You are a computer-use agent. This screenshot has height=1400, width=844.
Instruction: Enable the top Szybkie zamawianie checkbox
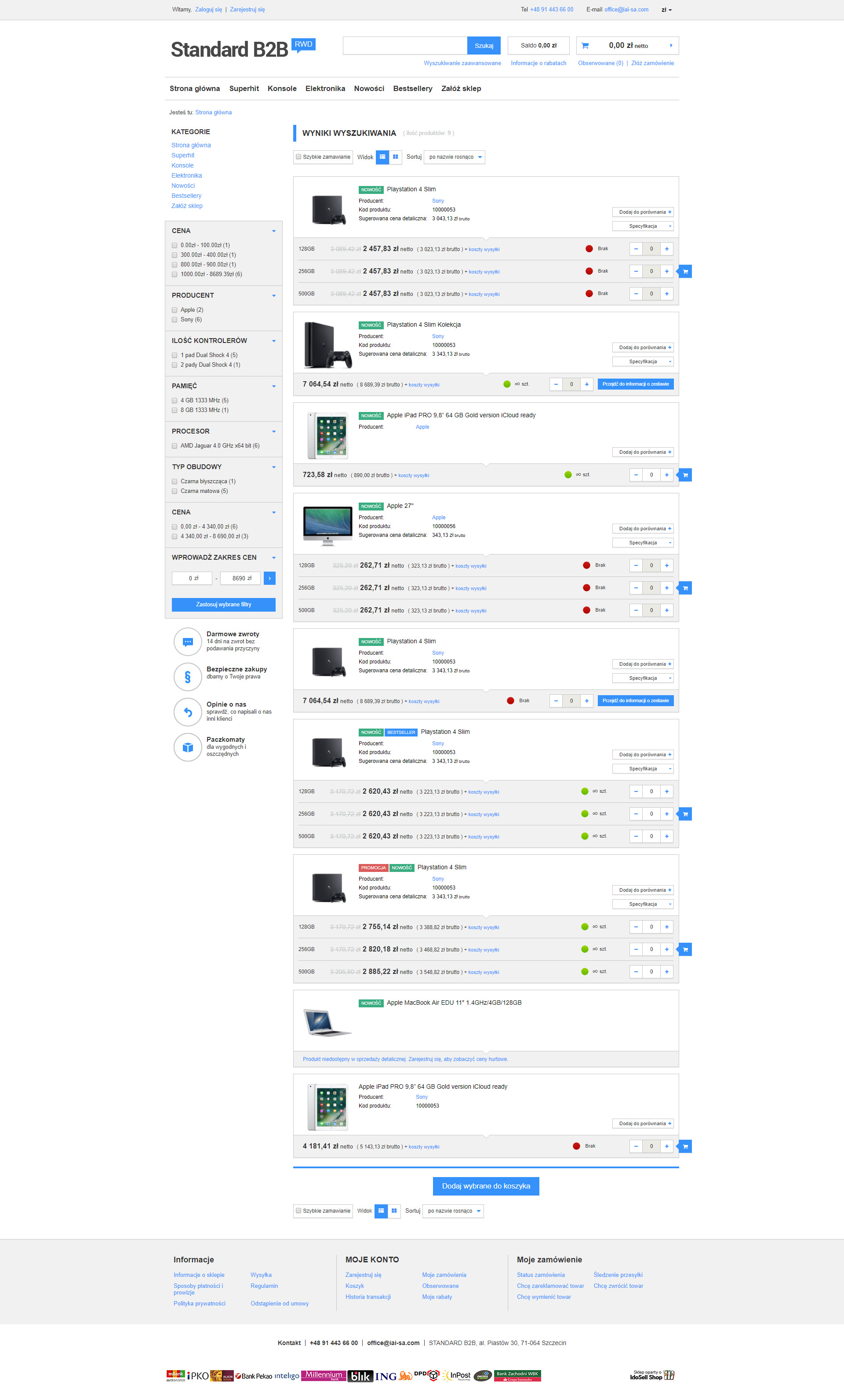[298, 157]
